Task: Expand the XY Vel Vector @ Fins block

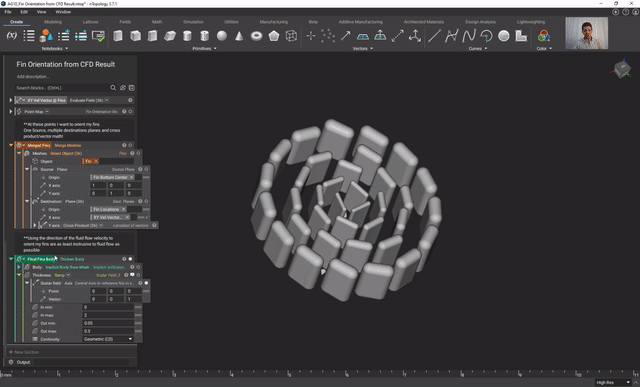Action: [x=11, y=100]
